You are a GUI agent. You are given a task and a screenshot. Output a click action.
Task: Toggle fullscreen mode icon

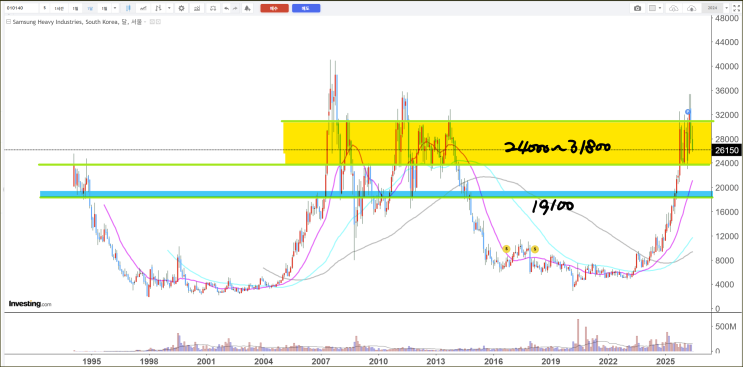[736, 8]
